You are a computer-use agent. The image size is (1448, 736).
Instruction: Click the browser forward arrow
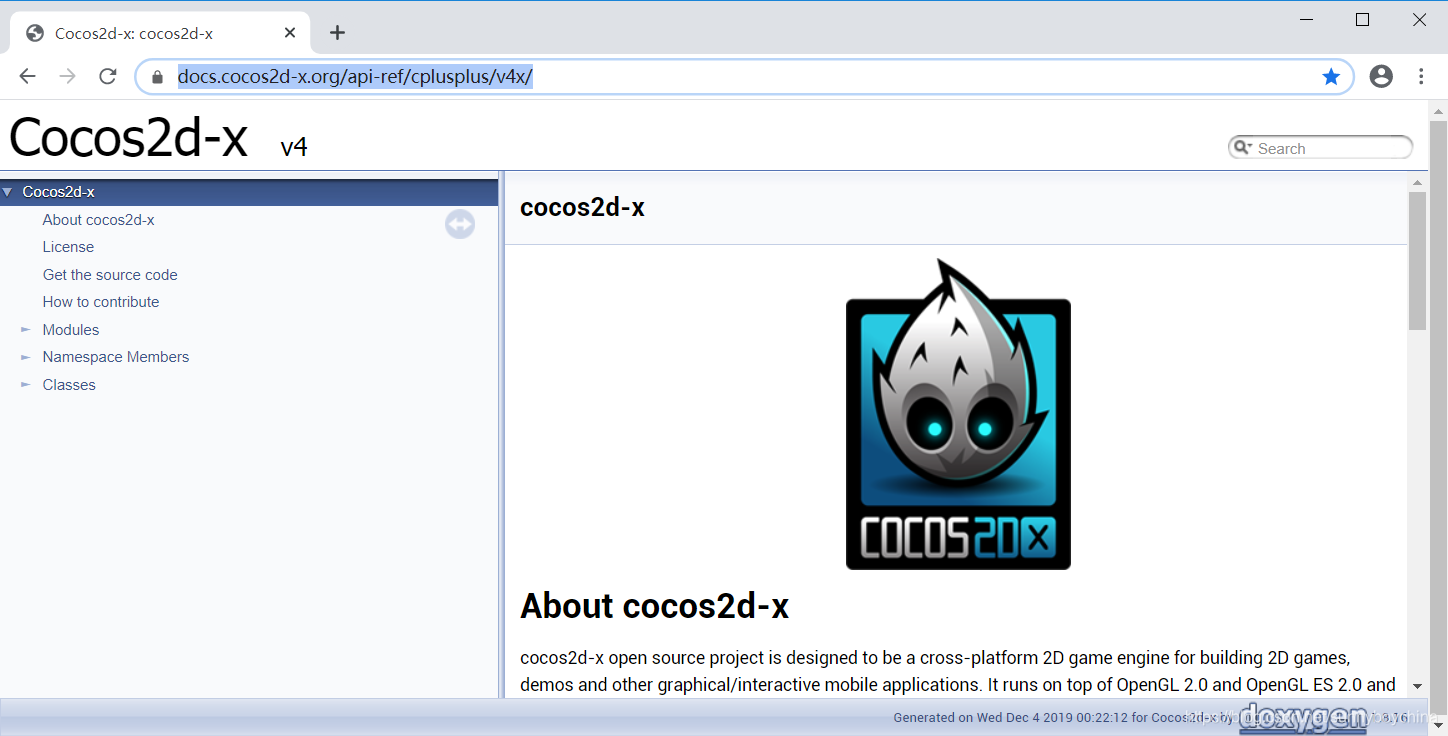point(68,76)
